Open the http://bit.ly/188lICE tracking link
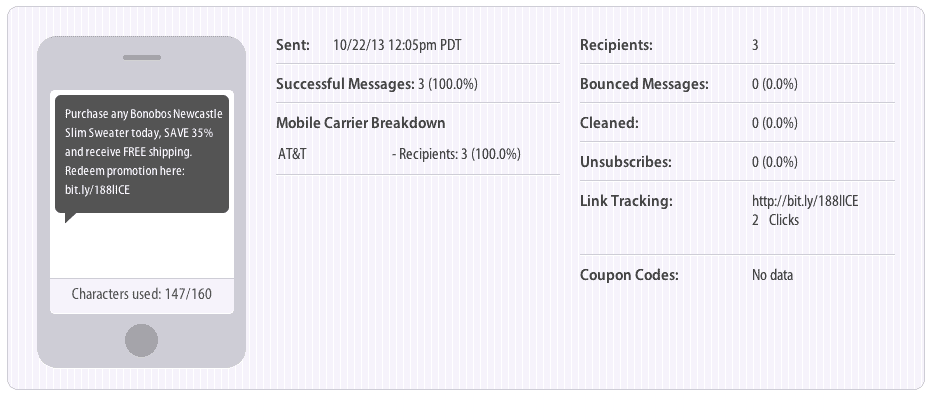 pyautogui.click(x=805, y=202)
